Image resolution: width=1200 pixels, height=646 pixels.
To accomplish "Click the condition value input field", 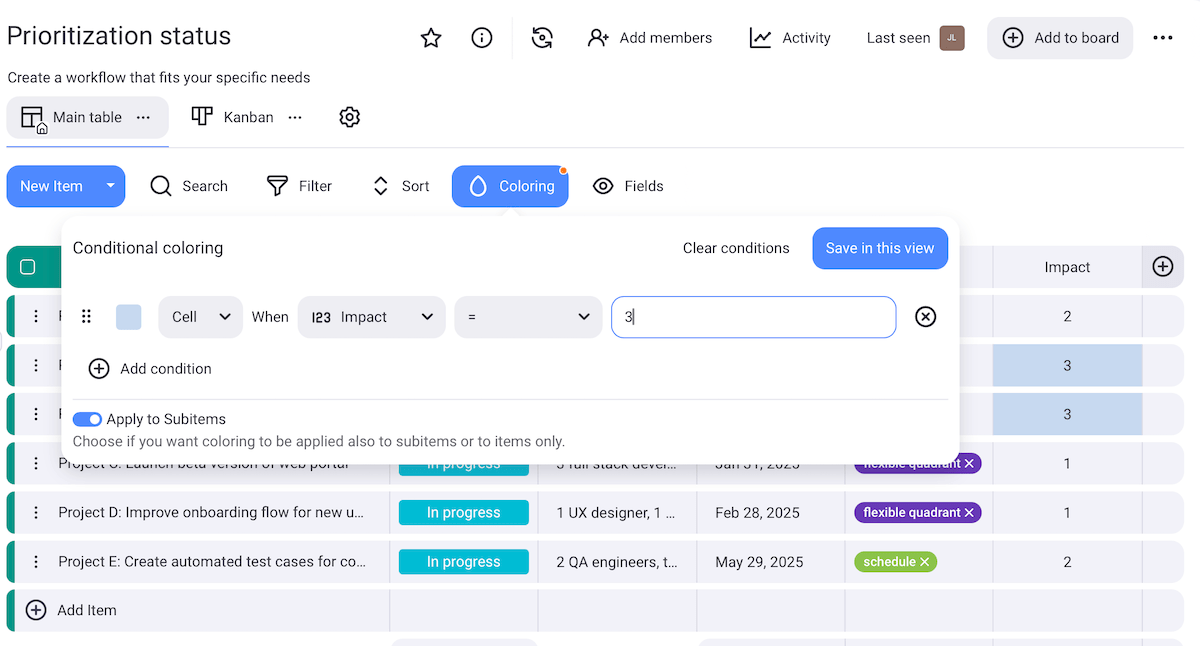I will point(753,317).
